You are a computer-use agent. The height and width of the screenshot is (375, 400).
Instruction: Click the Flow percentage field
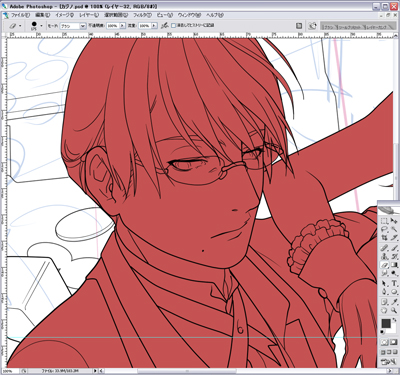144,25
